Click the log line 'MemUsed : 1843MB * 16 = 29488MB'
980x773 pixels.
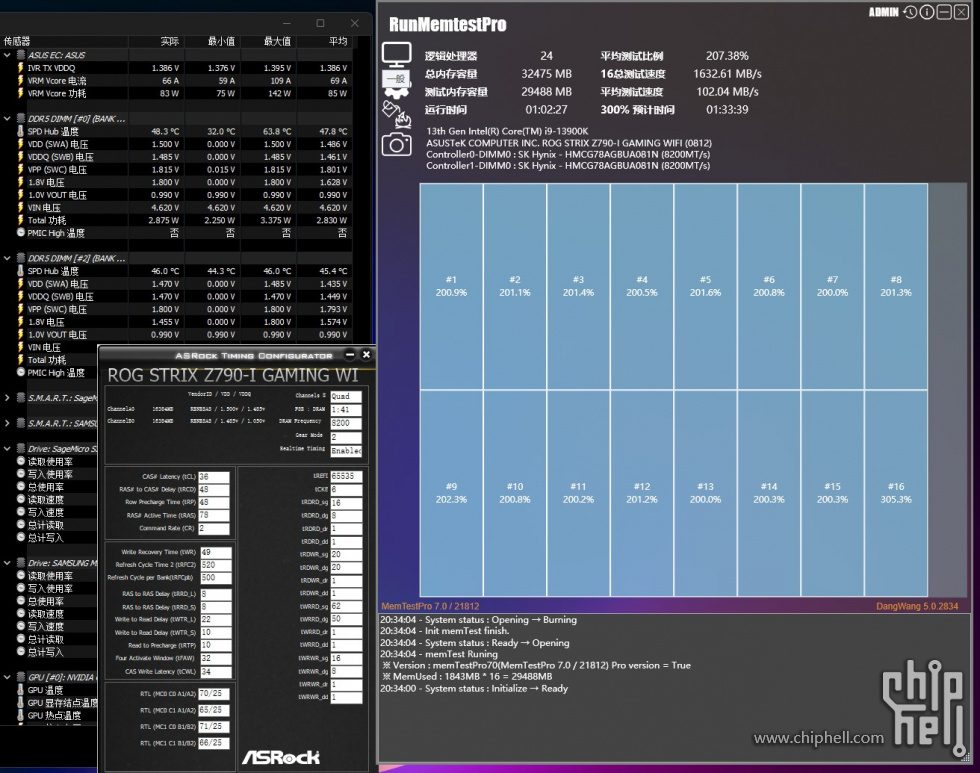click(471, 677)
